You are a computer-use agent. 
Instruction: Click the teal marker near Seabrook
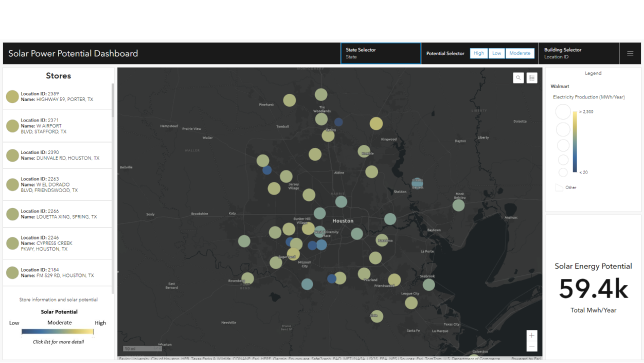click(x=429, y=284)
